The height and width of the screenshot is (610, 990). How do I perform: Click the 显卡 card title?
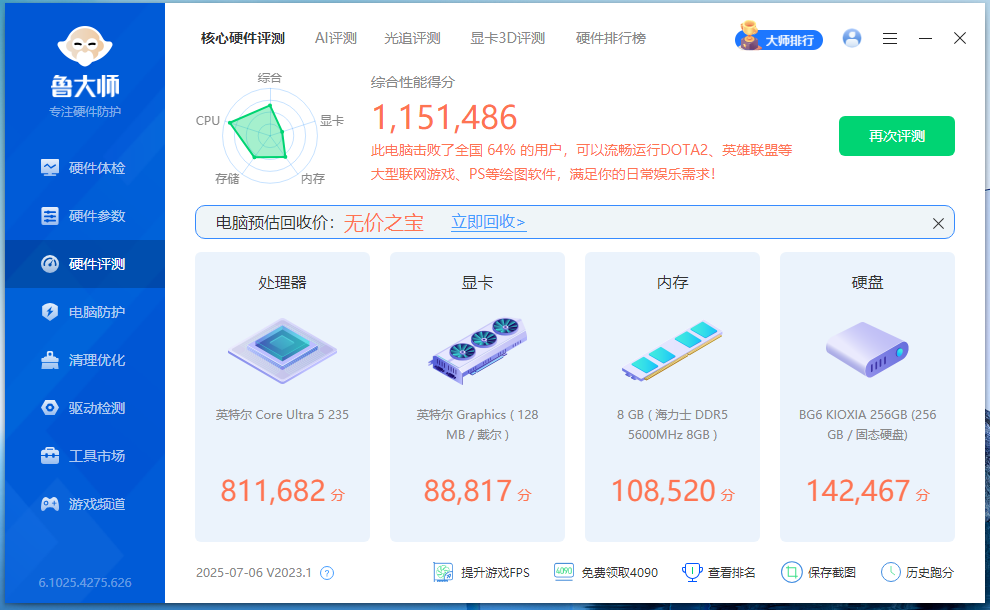477,282
